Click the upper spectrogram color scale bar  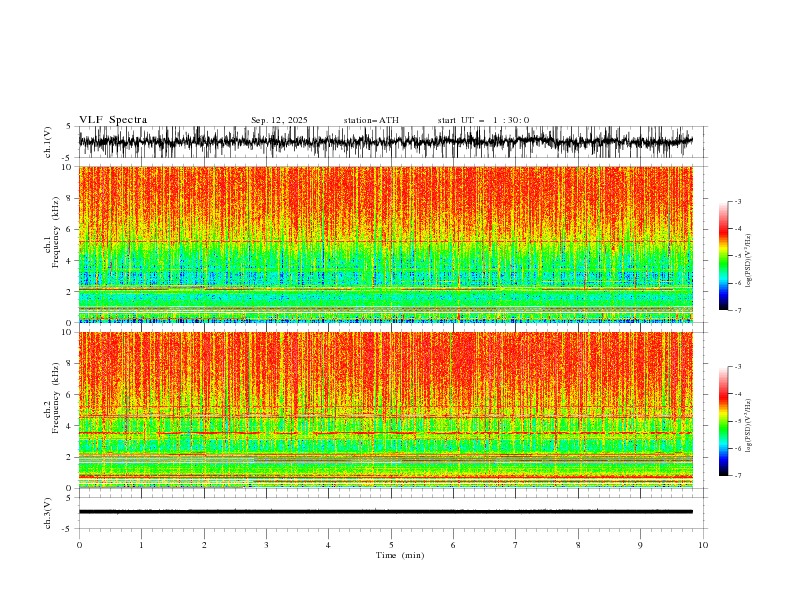pos(723,255)
